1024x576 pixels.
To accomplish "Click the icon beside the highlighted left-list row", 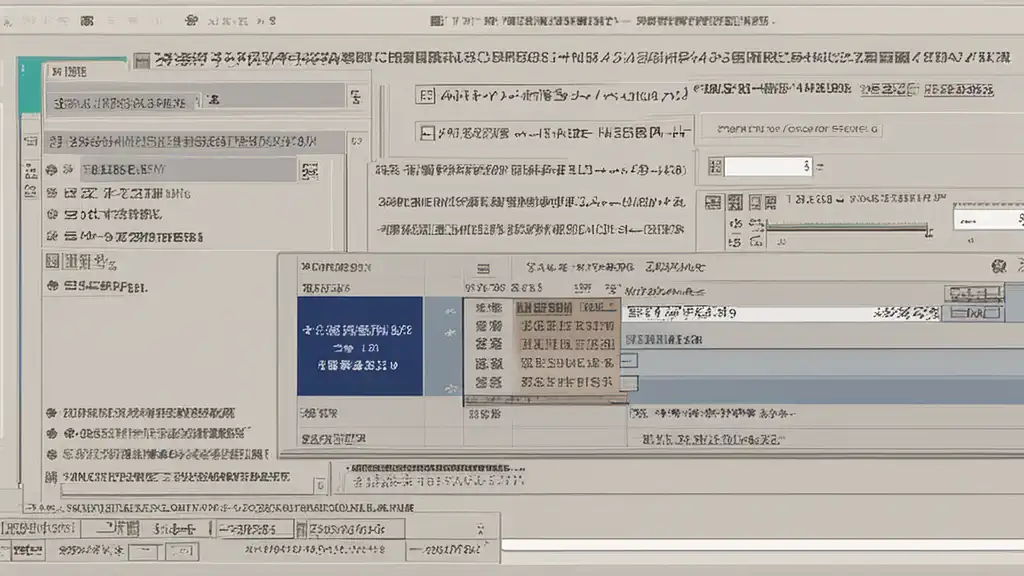I will point(310,171).
